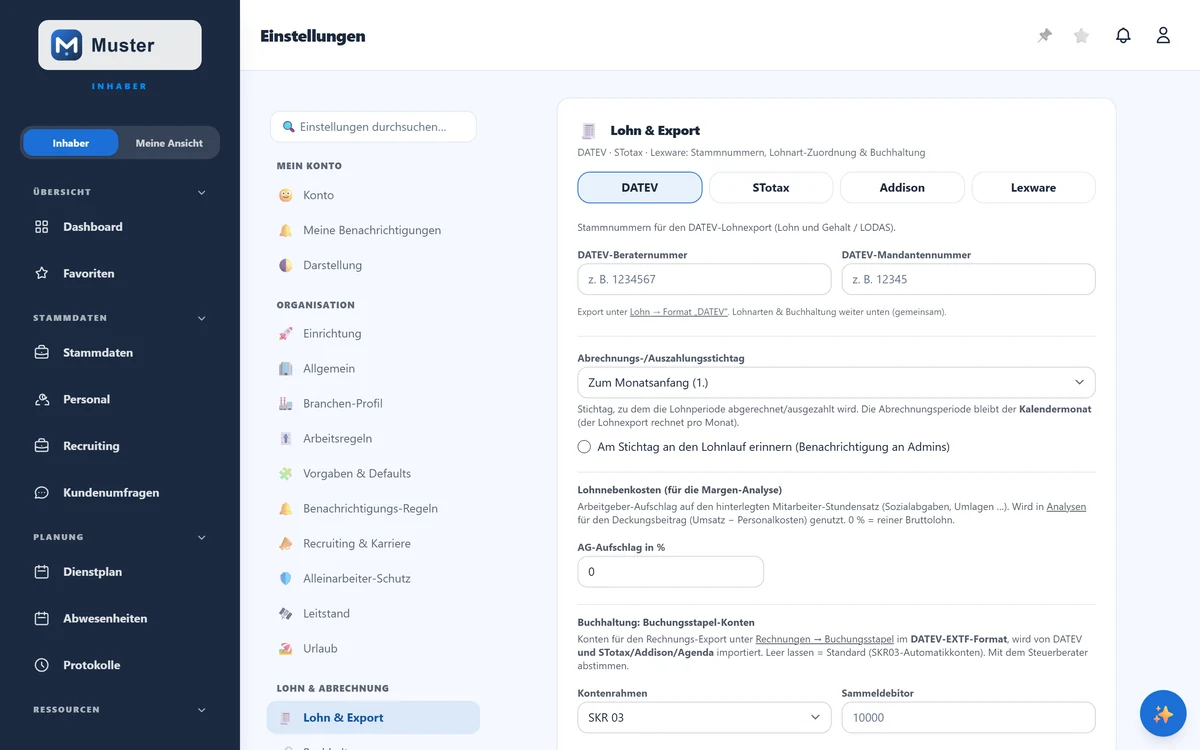Follow the Rechnungen → Buchungsstapel link
The width and height of the screenshot is (1200, 750).
pyautogui.click(x=824, y=639)
